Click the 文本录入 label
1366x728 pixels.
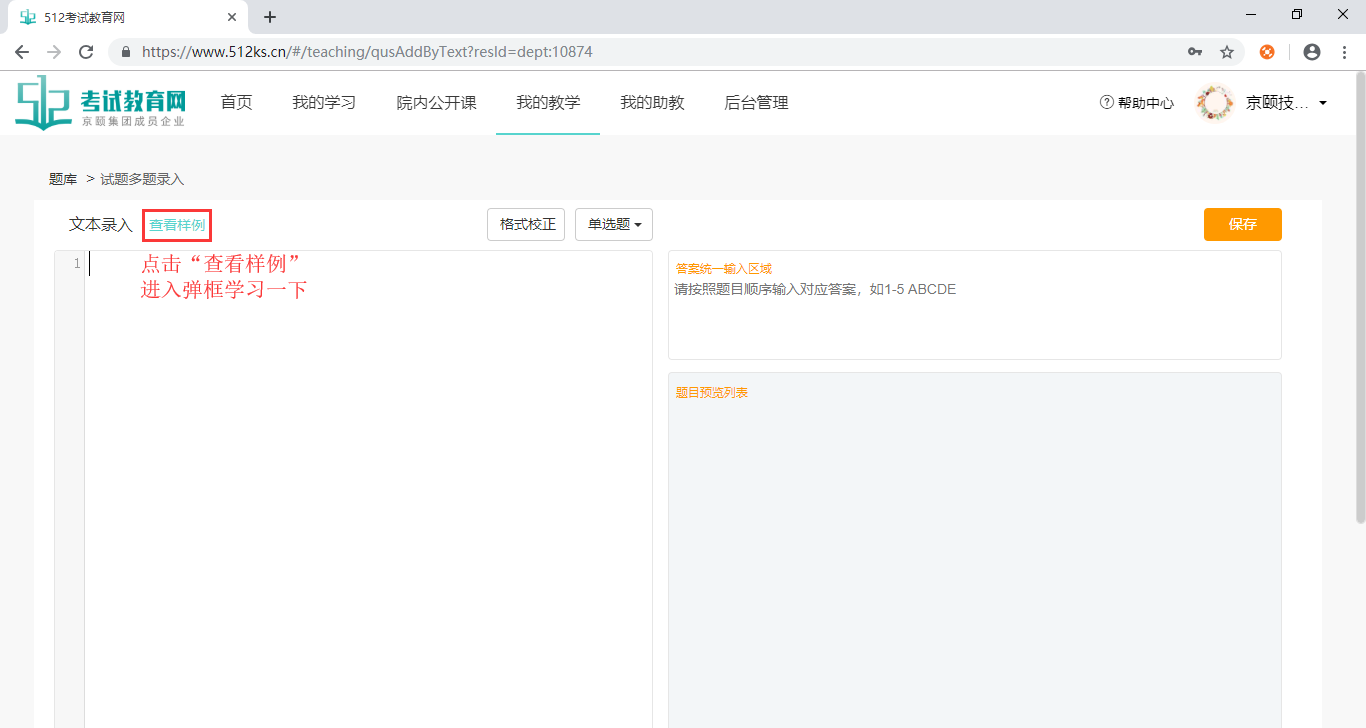point(101,225)
